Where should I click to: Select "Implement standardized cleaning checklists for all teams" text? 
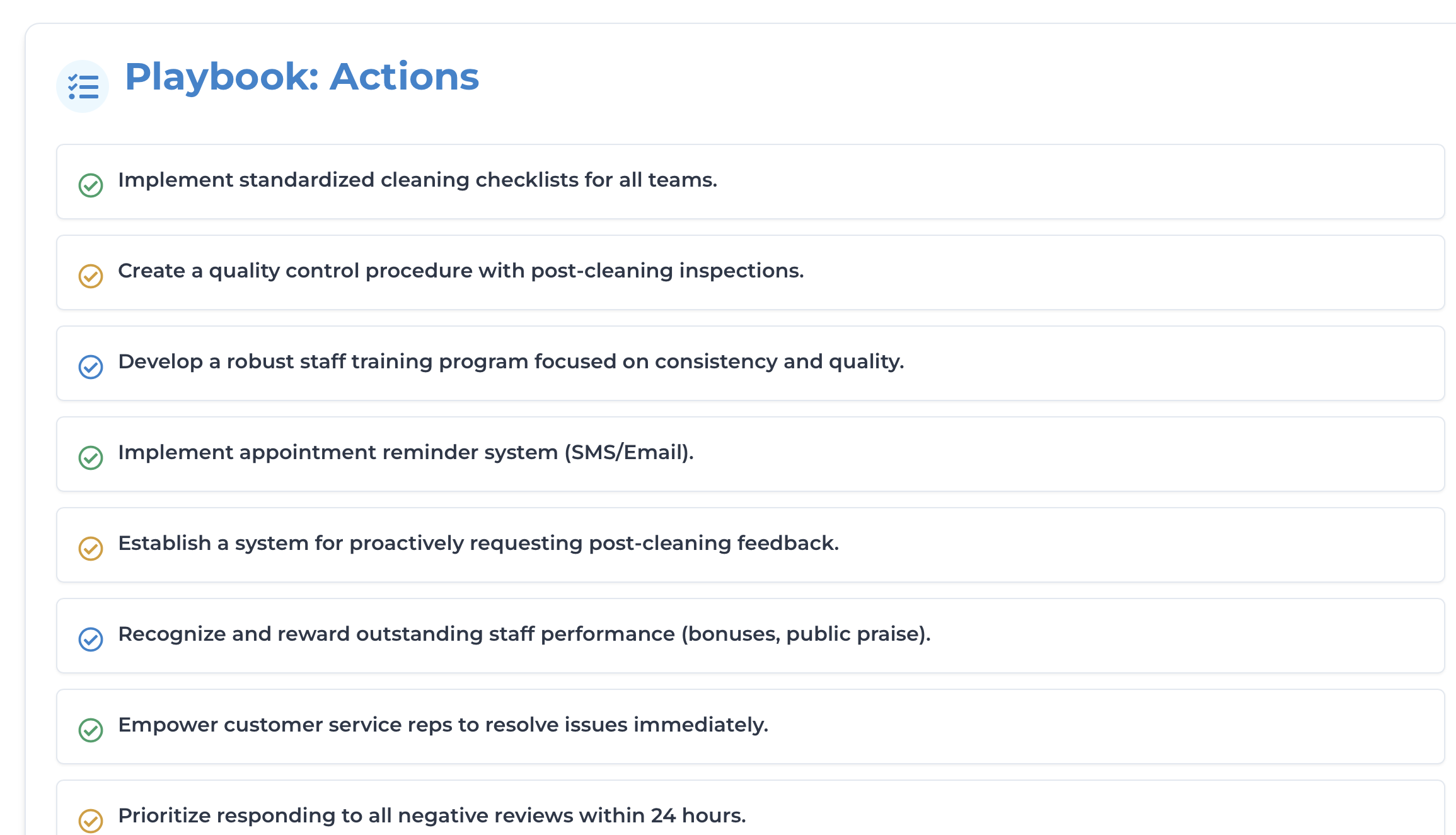tap(417, 180)
